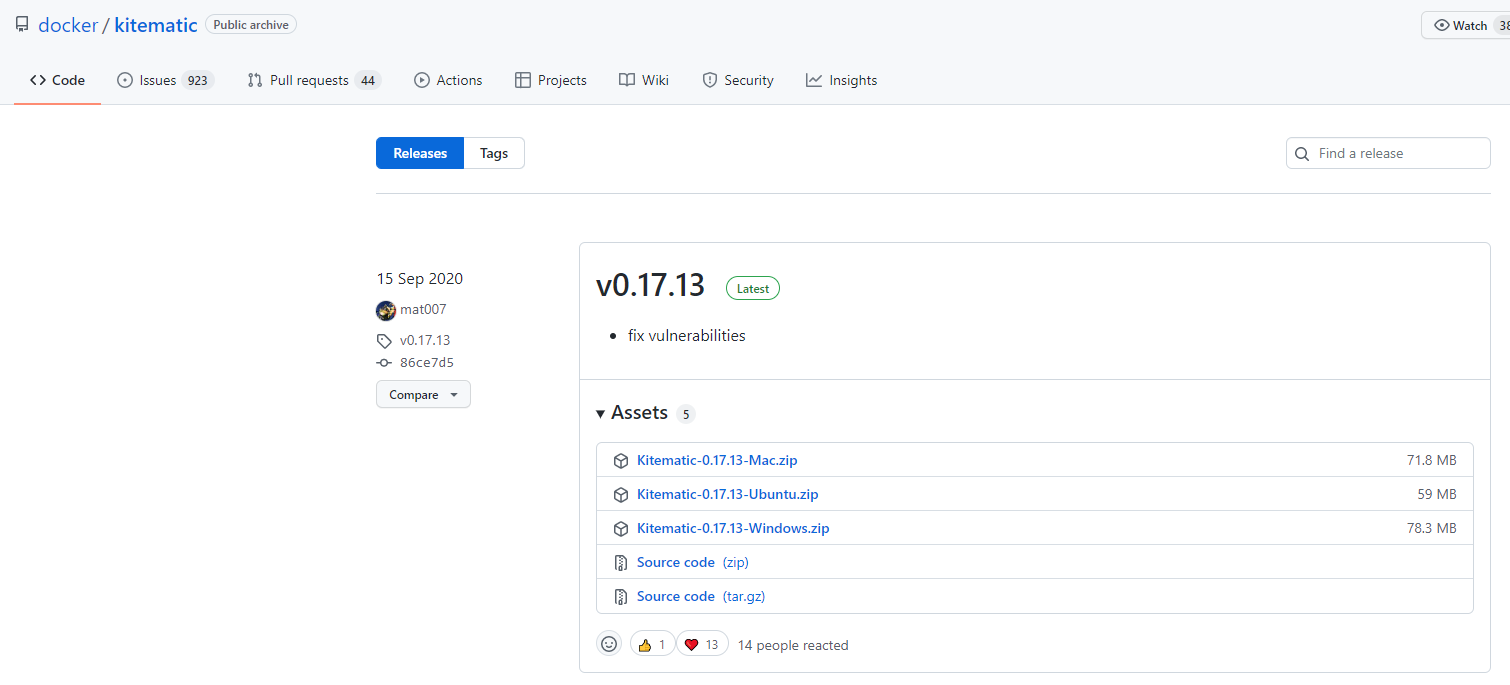Click the Pull requests count badge 44
Image resolution: width=1510 pixels, height=685 pixels.
tap(368, 81)
